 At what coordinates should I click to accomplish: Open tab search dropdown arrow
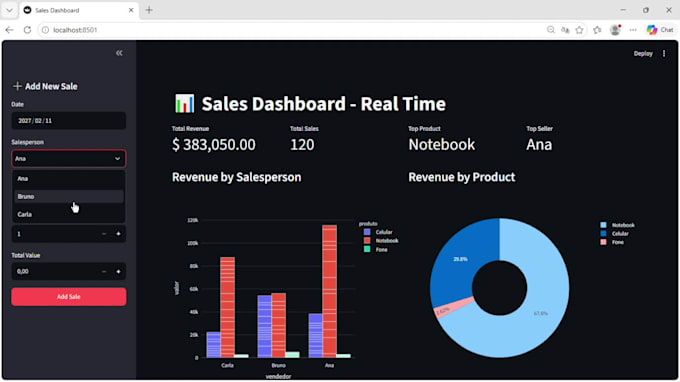(x=9, y=10)
